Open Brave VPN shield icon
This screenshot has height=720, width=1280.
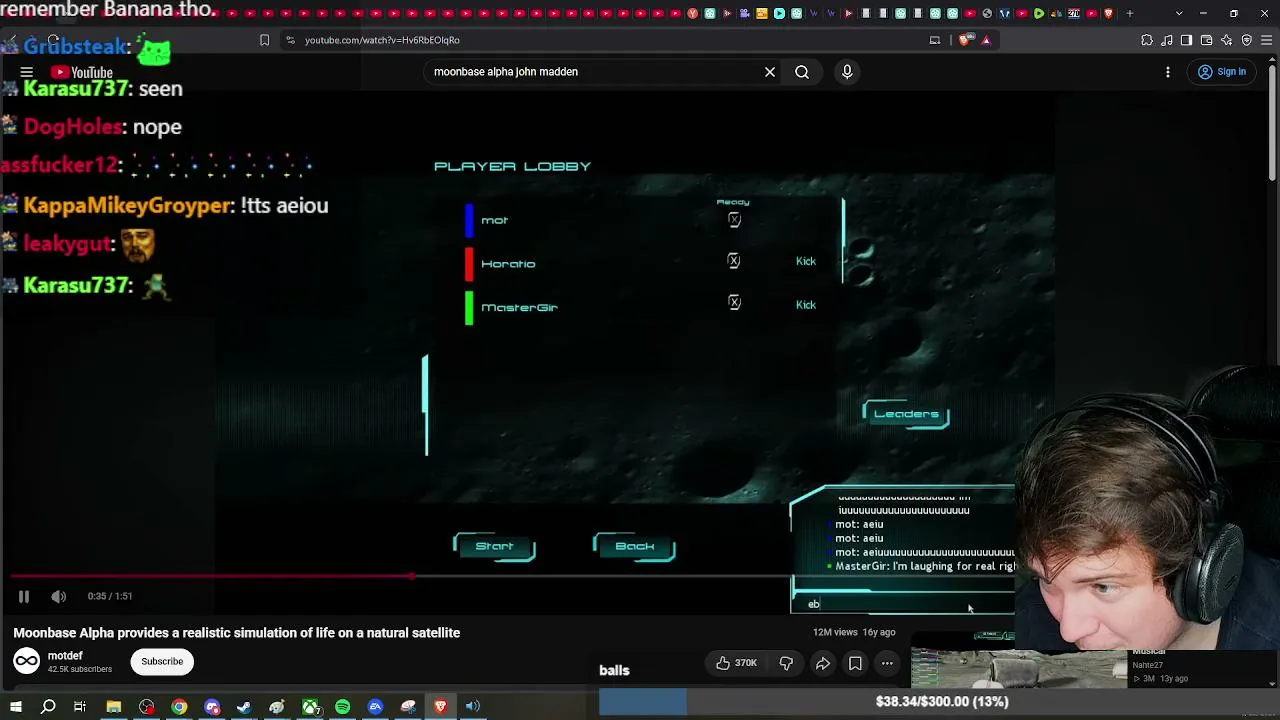pos(1247,40)
